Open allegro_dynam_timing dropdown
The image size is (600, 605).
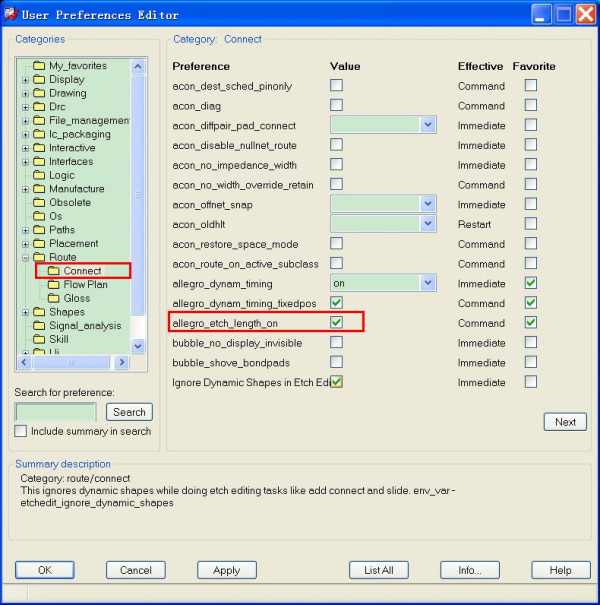[x=428, y=283]
